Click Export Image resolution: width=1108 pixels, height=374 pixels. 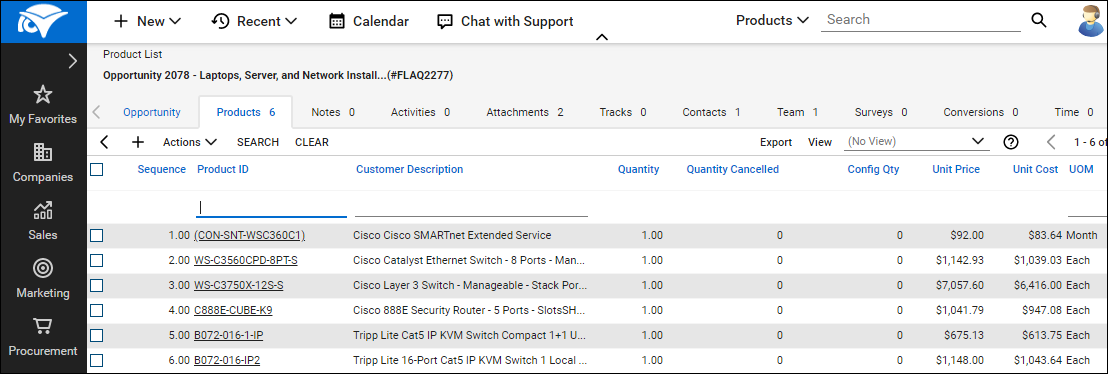[x=776, y=142]
